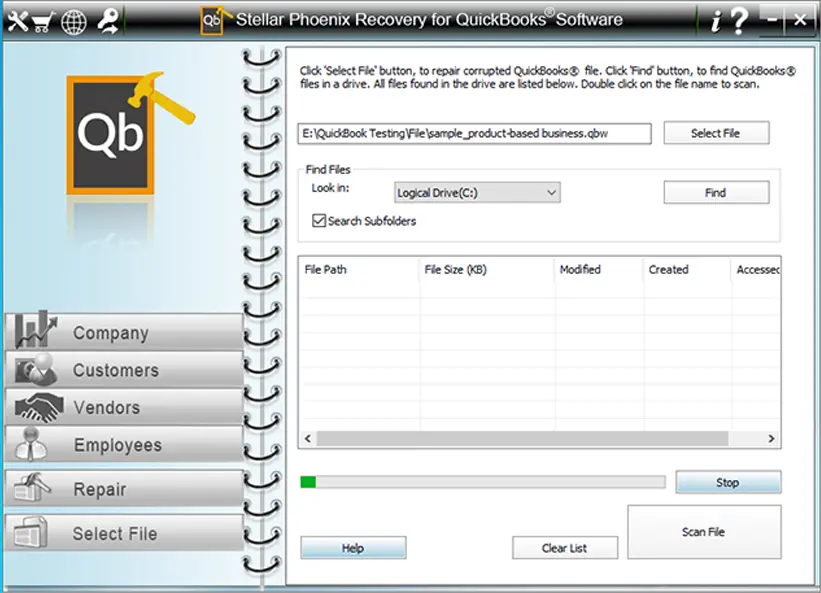Click the Repair hammer box icon
821x593 pixels.
click(x=32, y=487)
